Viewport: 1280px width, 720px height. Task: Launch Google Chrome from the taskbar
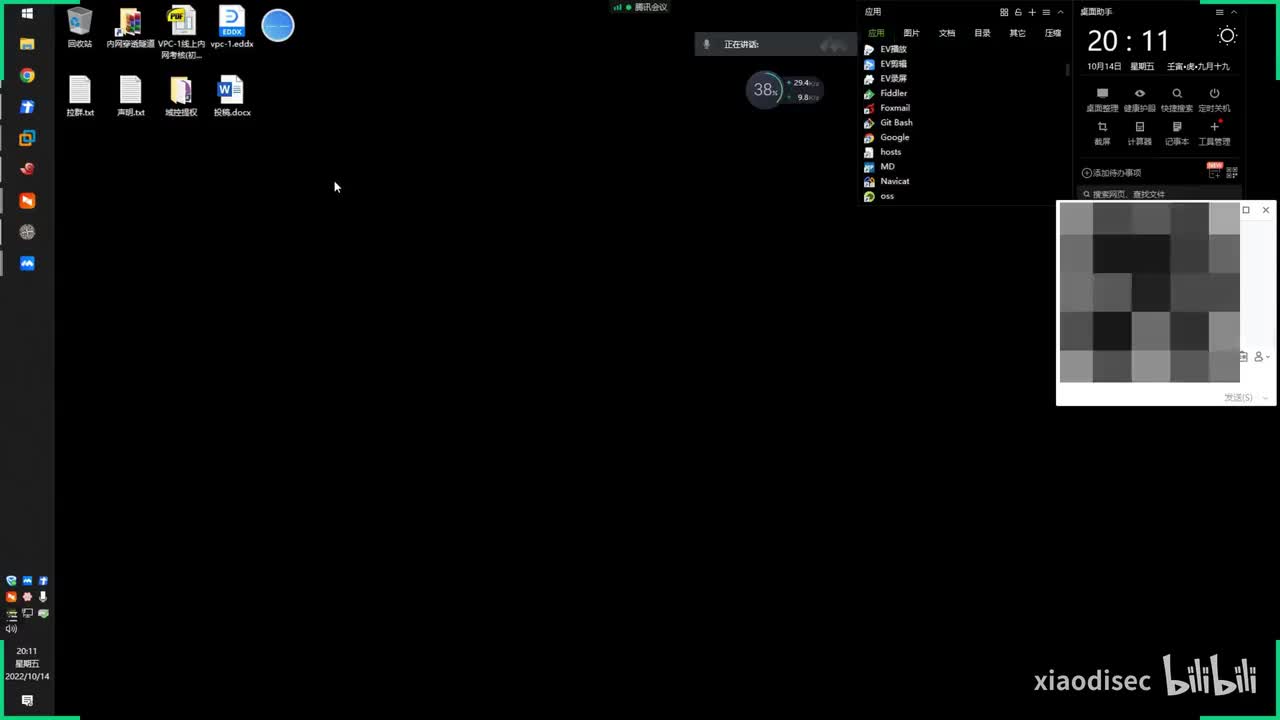pyautogui.click(x=27, y=75)
